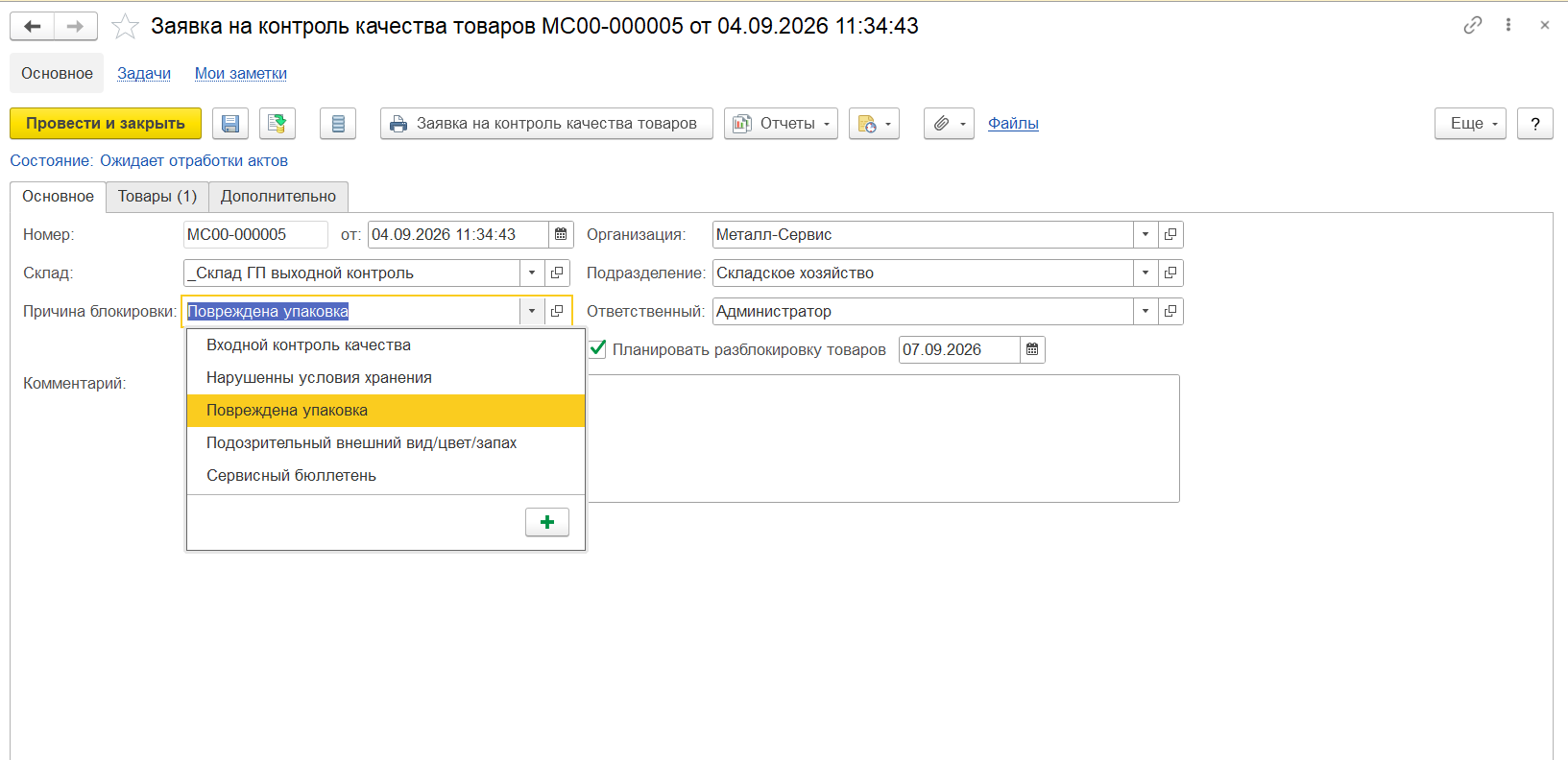1568x760 pixels.
Task: Open calendar picker for document date
Action: pyautogui.click(x=561, y=234)
